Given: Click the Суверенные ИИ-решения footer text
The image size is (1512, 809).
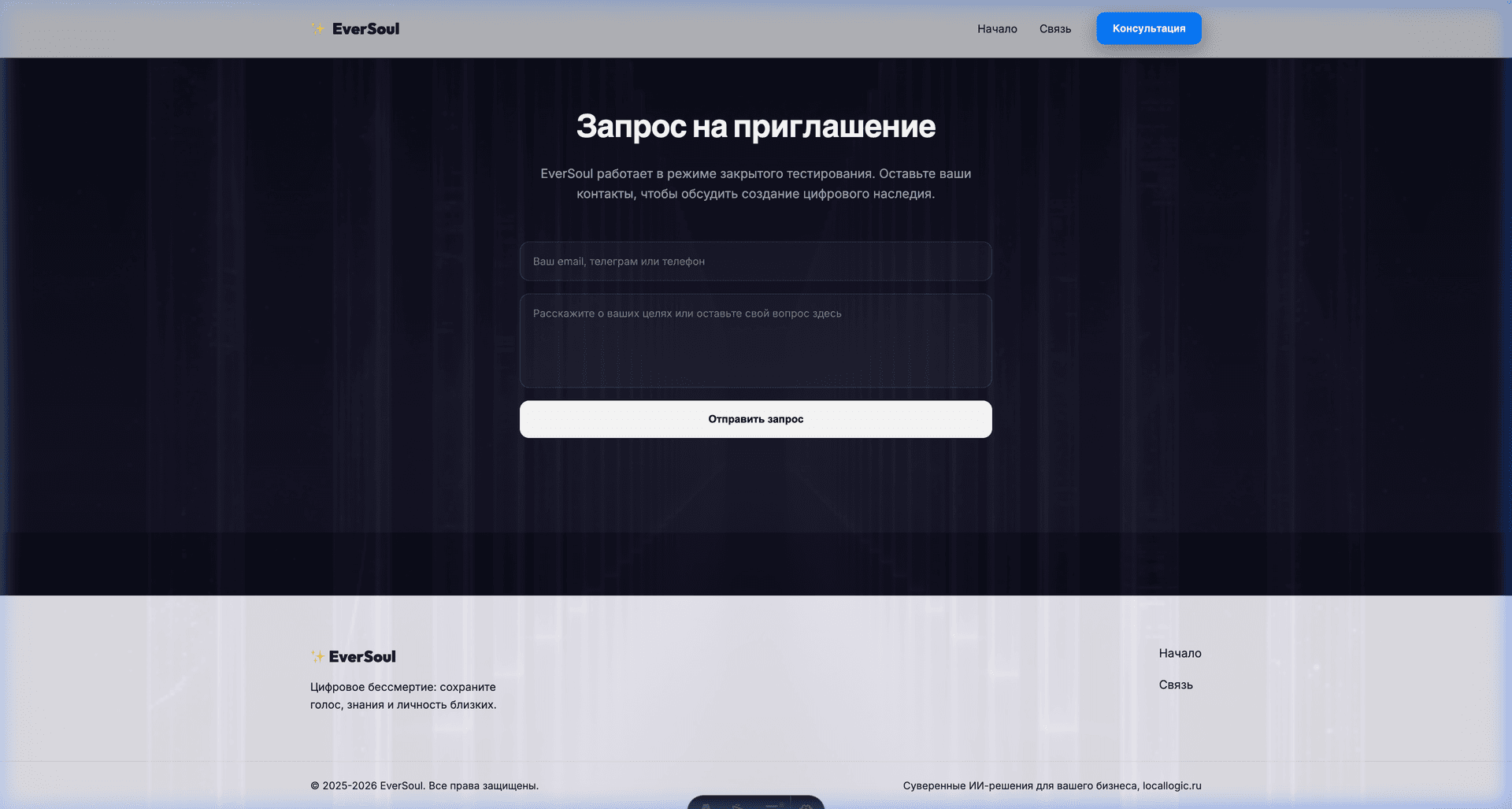Looking at the screenshot, I should tap(1020, 785).
